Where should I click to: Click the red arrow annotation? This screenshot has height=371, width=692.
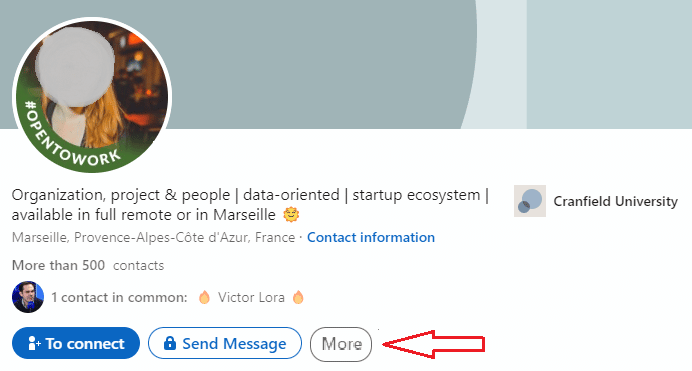pyautogui.click(x=434, y=344)
